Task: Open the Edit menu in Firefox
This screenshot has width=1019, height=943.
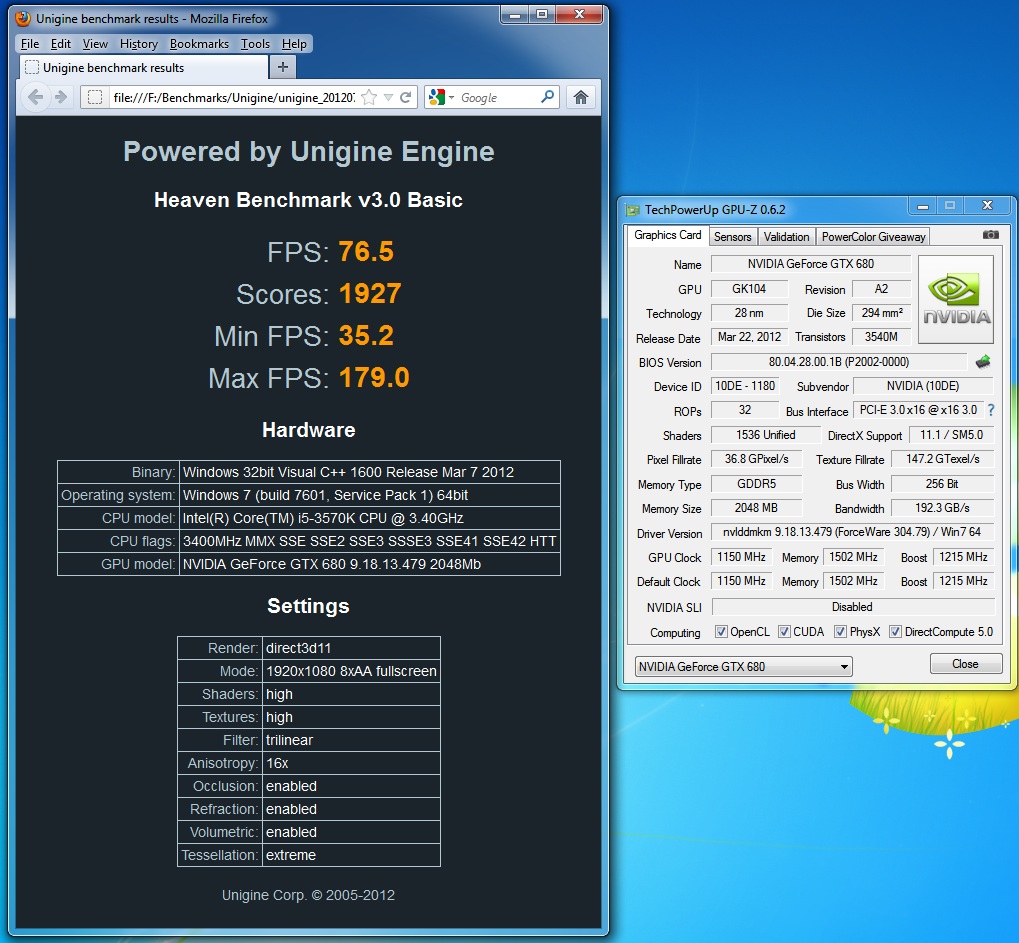Action: click(x=60, y=44)
